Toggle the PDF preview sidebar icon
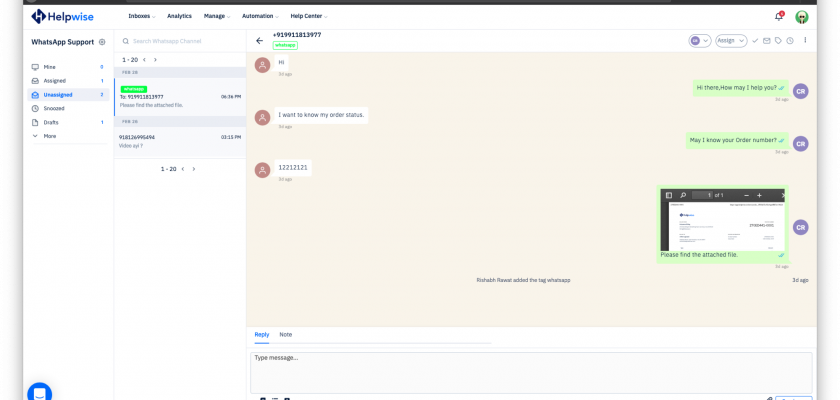This screenshot has height=400, width=840. click(669, 195)
